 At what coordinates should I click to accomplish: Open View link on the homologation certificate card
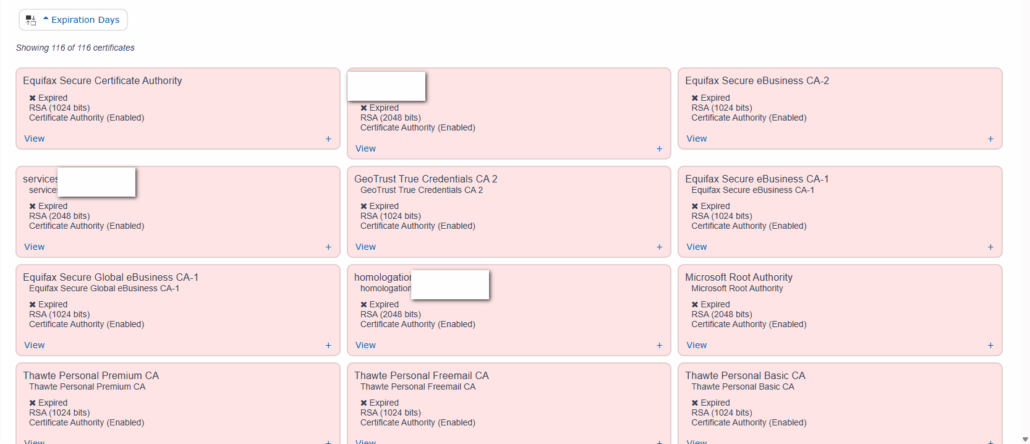365,345
